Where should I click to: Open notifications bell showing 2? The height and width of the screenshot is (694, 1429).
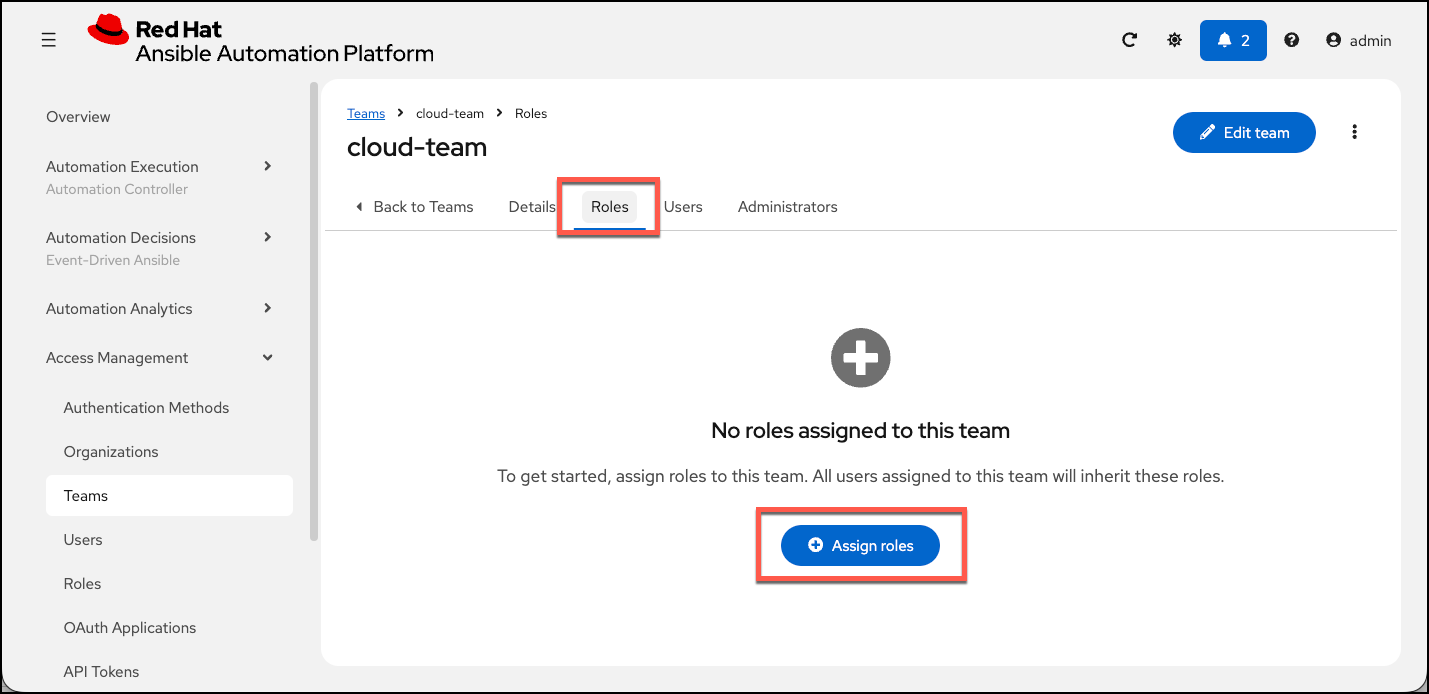tap(1233, 40)
